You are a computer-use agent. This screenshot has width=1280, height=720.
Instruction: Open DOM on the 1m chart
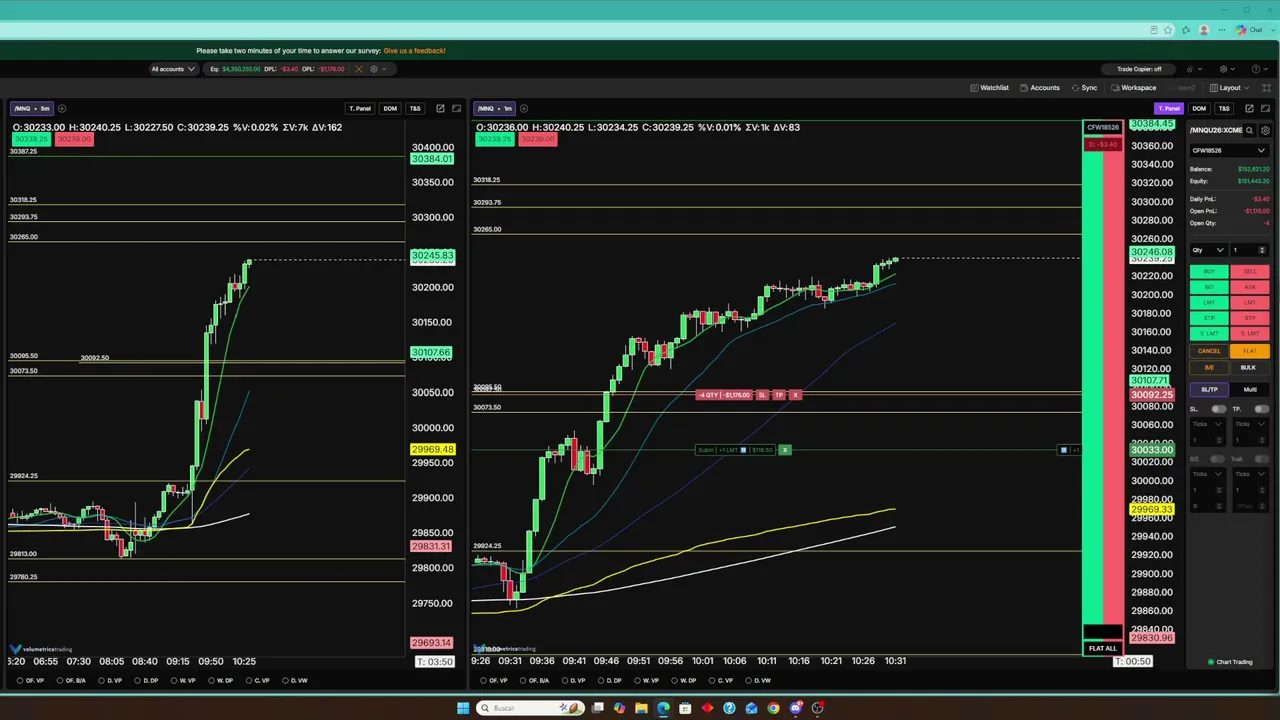click(1199, 108)
